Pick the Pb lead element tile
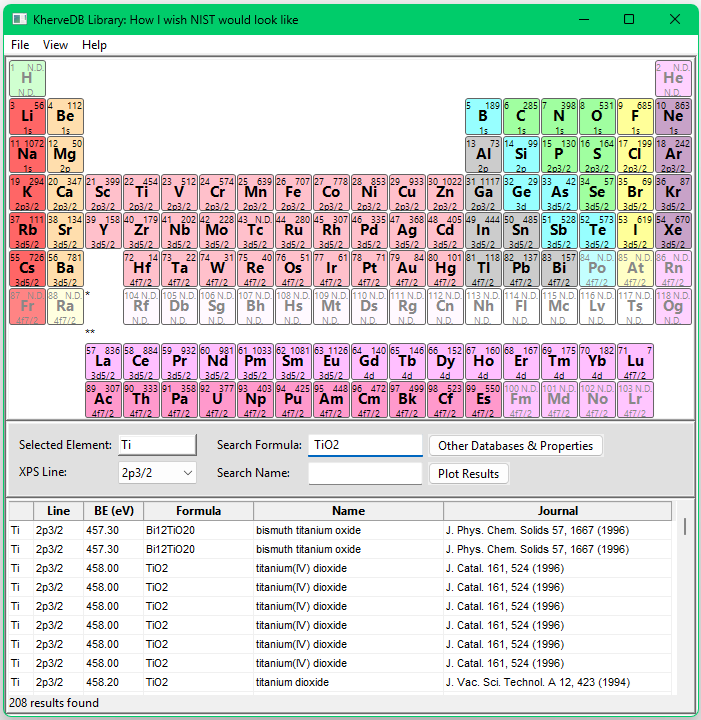Image resolution: width=701 pixels, height=720 pixels. 521,269
